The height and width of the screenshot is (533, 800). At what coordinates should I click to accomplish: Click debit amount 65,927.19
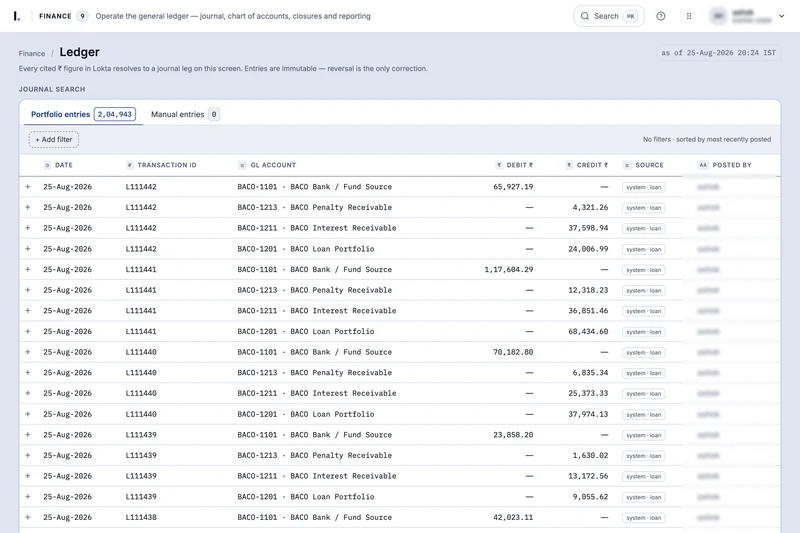click(x=513, y=187)
